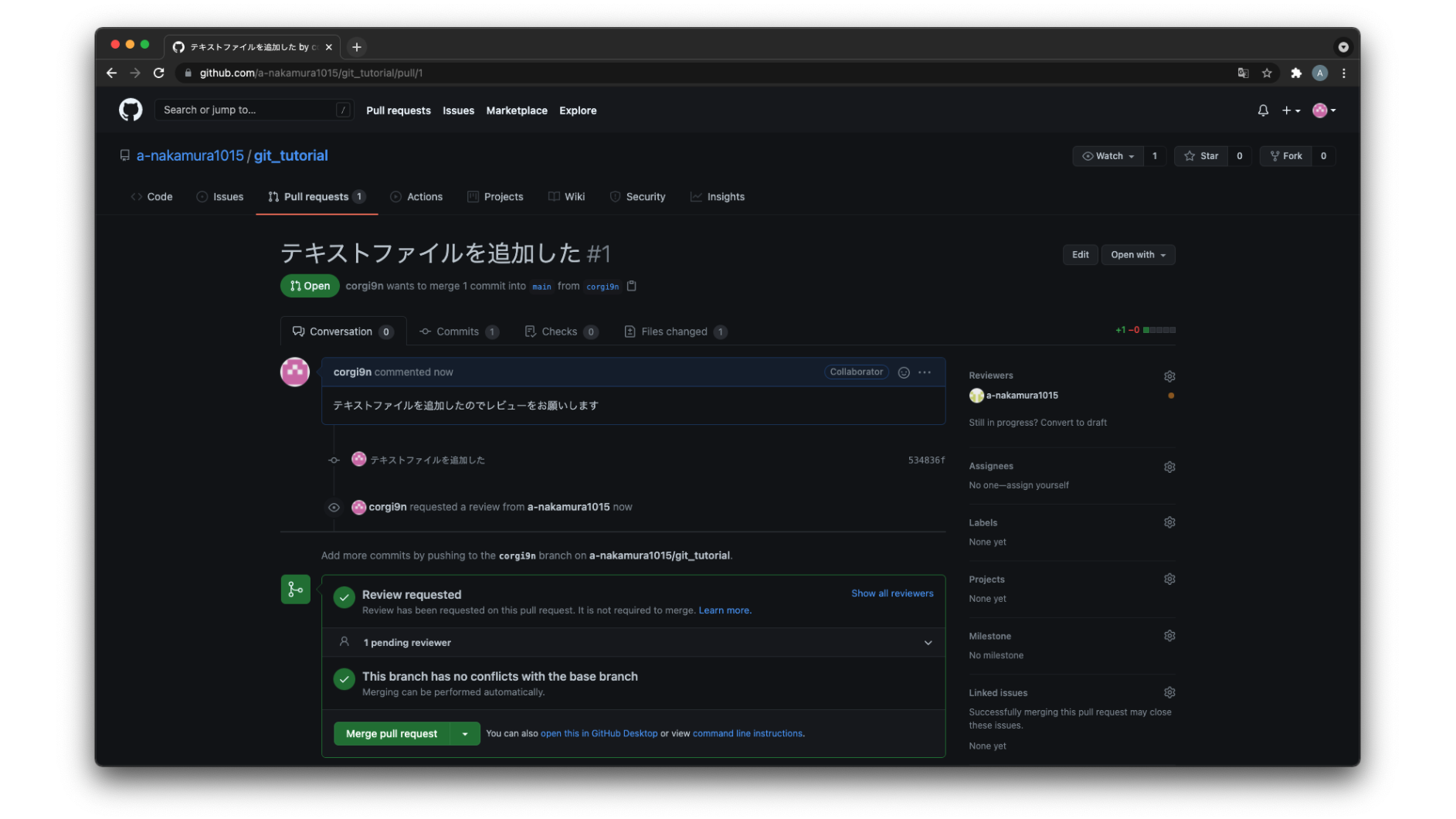Copy the branch name with clipboard icon

pos(632,286)
